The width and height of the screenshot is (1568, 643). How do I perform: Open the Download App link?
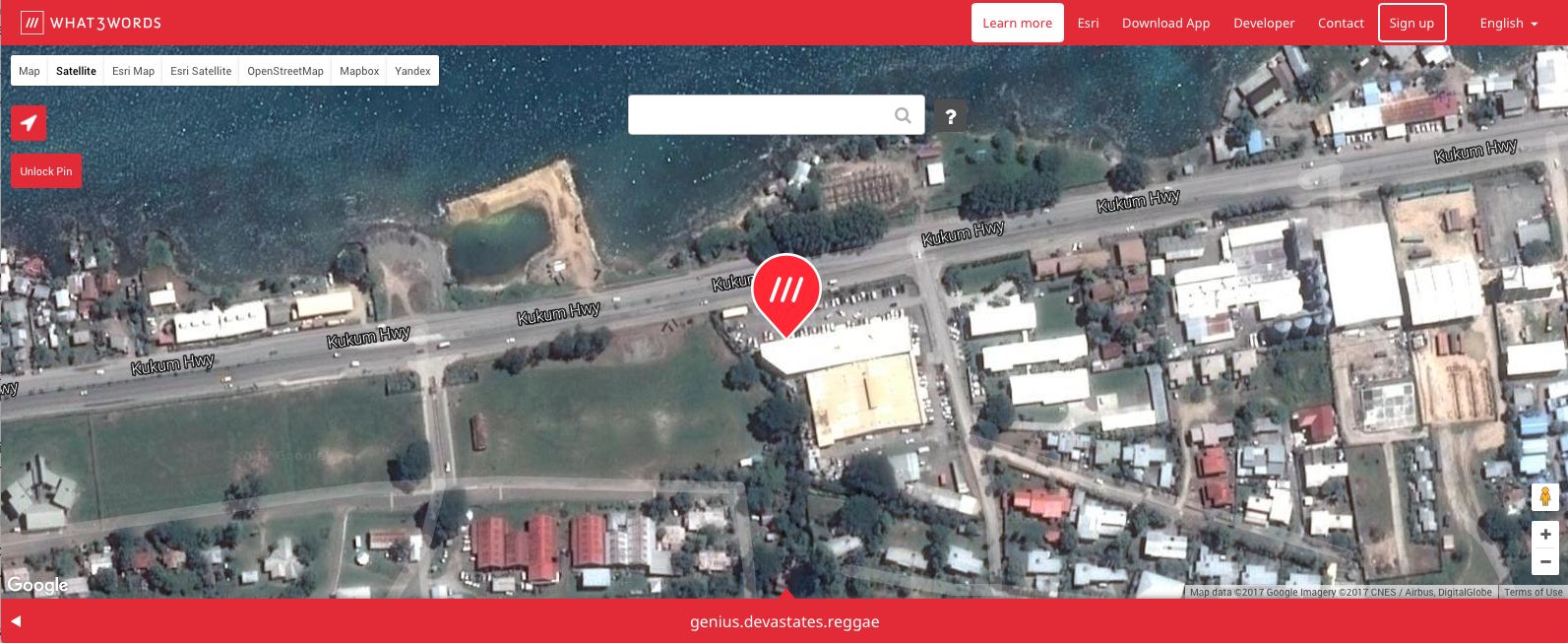coord(1166,23)
